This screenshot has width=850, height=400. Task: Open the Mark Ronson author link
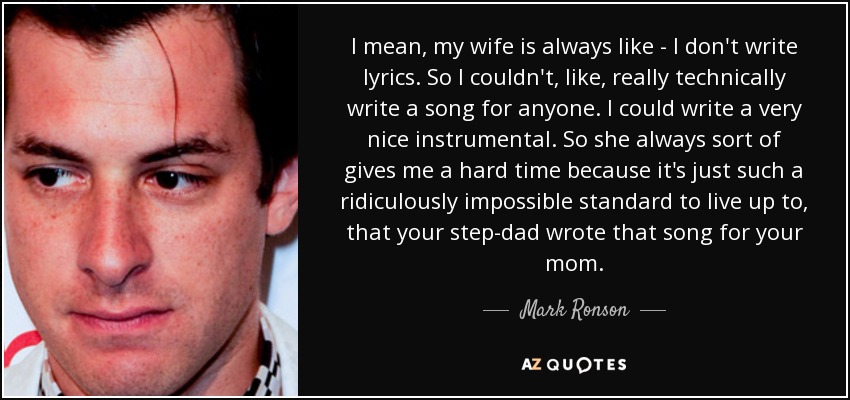(574, 311)
